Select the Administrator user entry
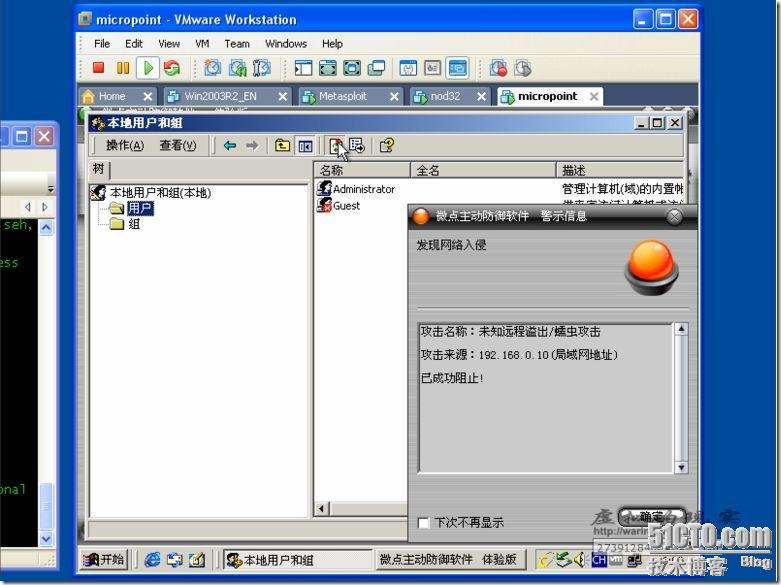This screenshot has height=585, width=781. click(364, 189)
